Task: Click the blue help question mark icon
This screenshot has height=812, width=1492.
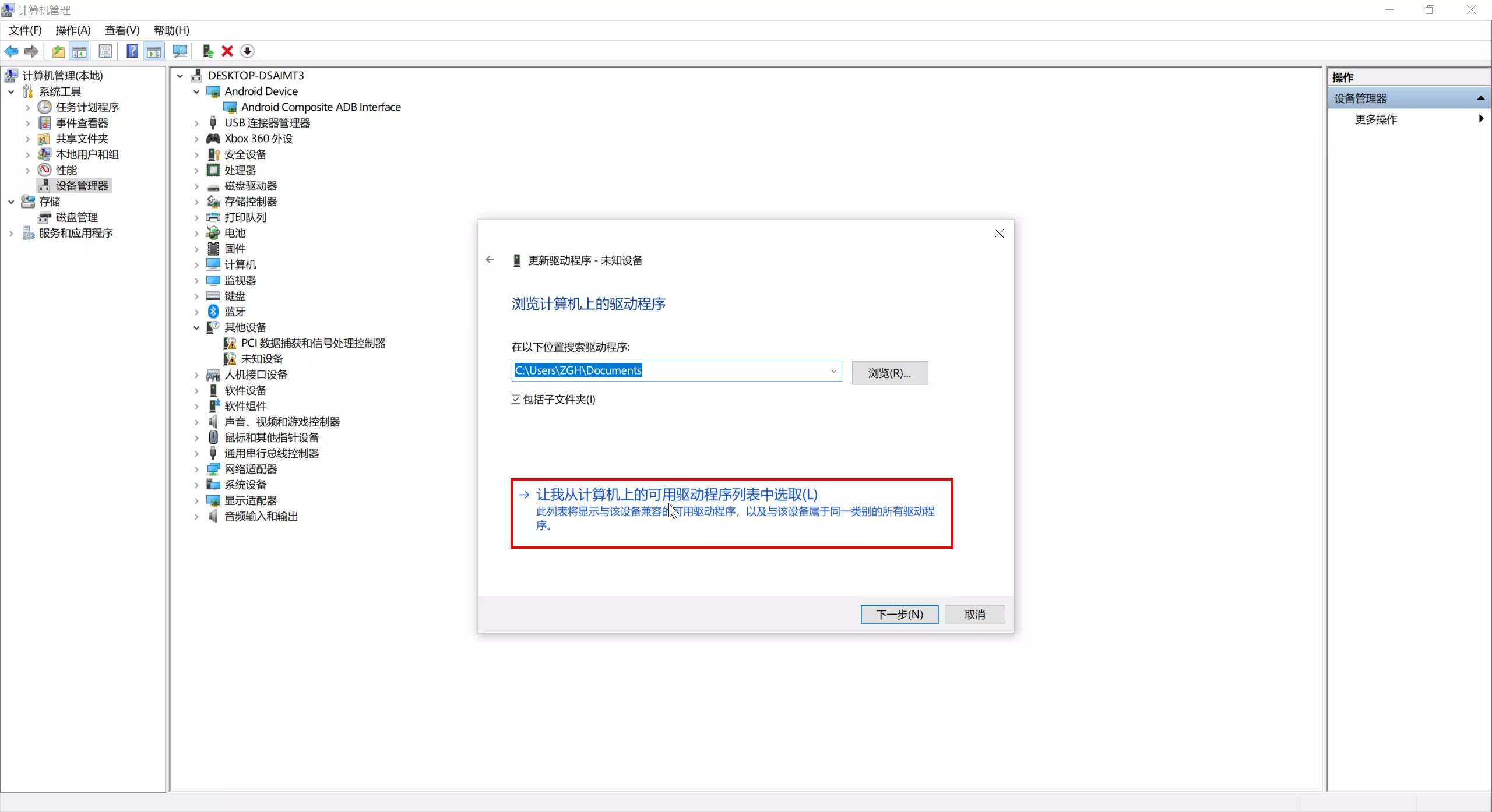Action: (x=132, y=51)
